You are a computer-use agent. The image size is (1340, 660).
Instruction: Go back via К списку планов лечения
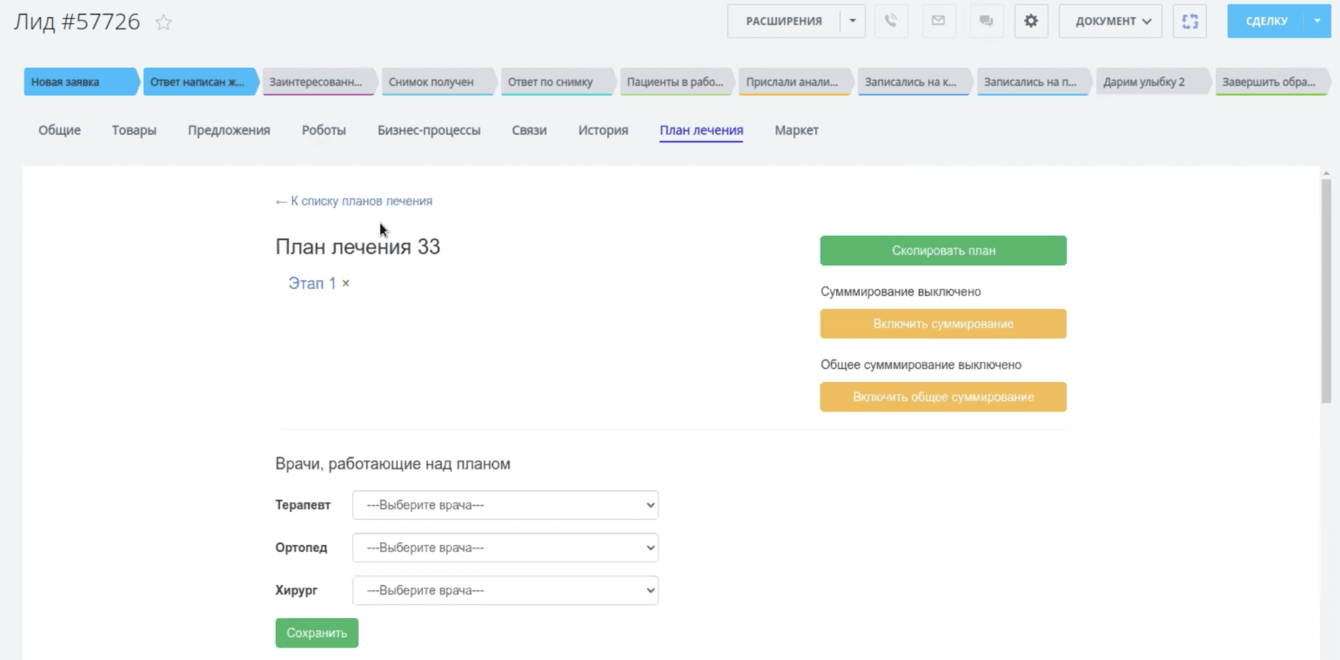pos(354,201)
